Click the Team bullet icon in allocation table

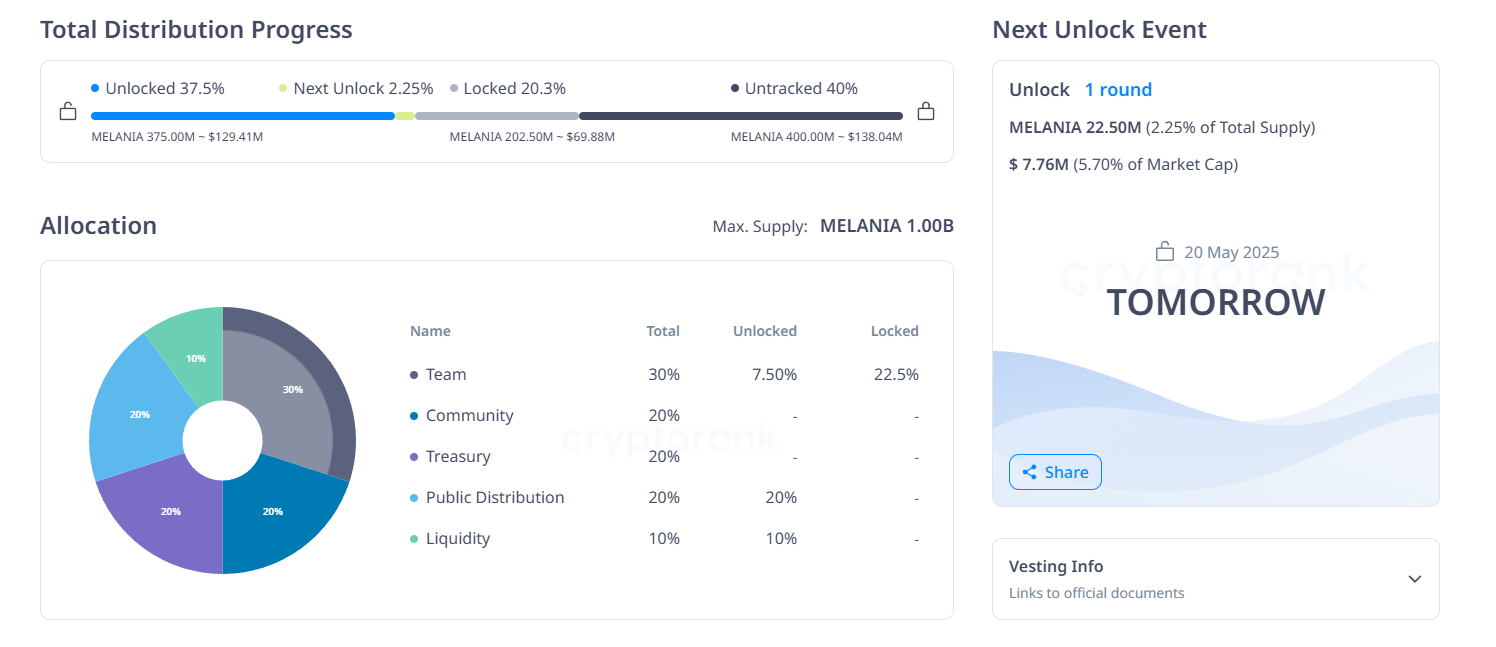(x=414, y=374)
